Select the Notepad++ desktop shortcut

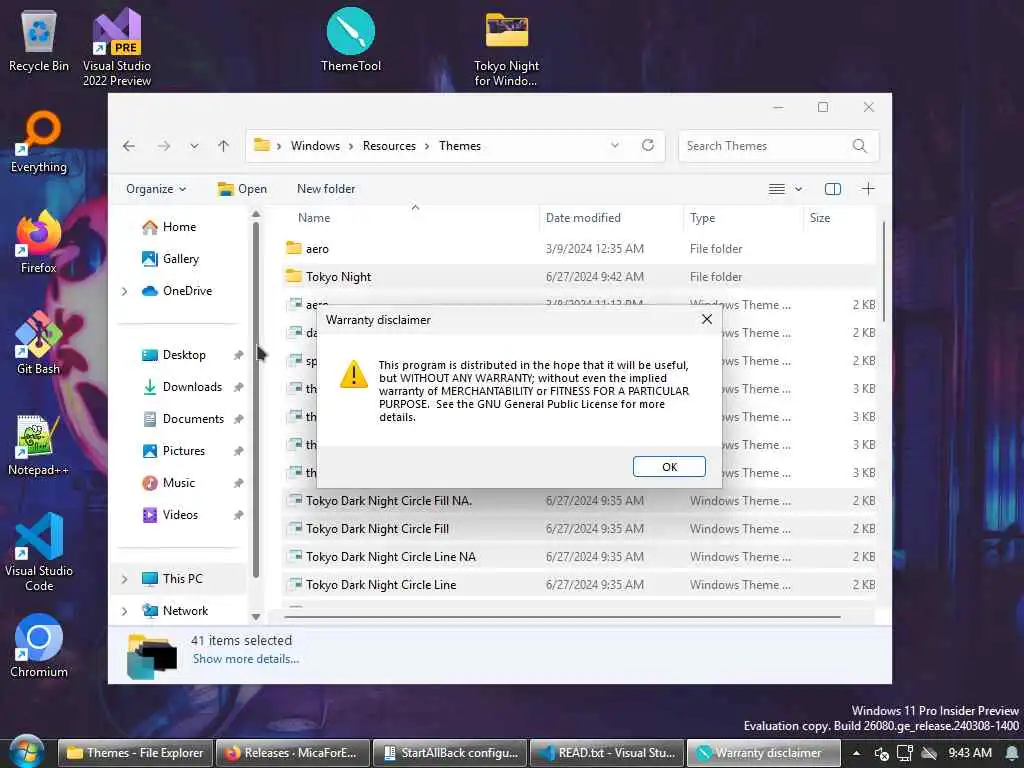click(39, 445)
